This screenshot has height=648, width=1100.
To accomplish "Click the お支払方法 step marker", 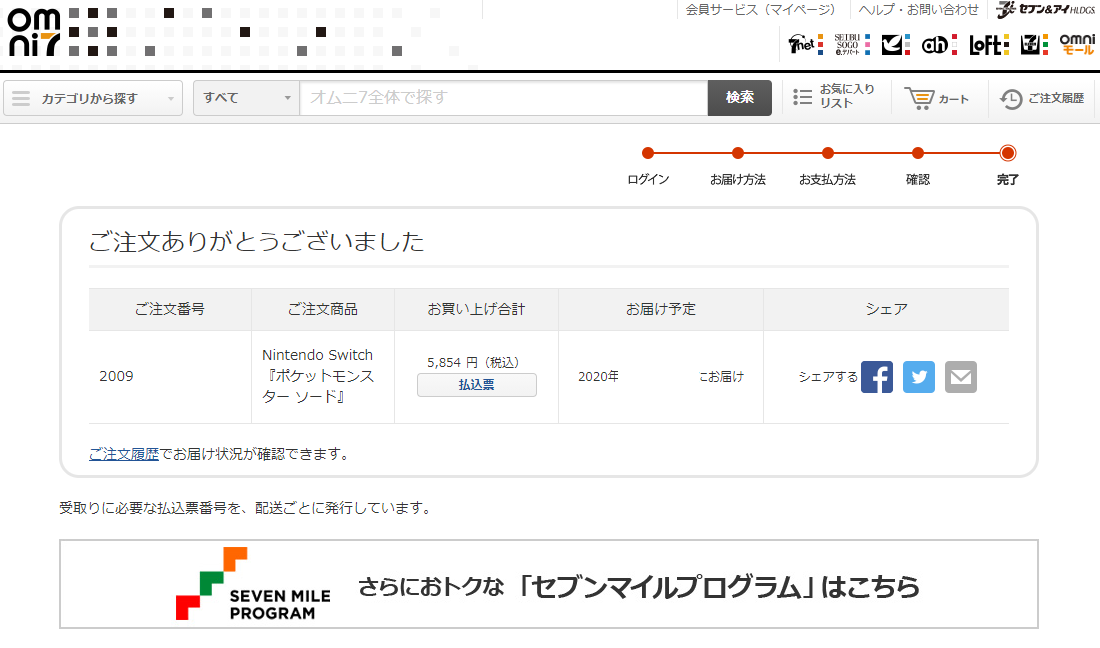I will click(828, 153).
